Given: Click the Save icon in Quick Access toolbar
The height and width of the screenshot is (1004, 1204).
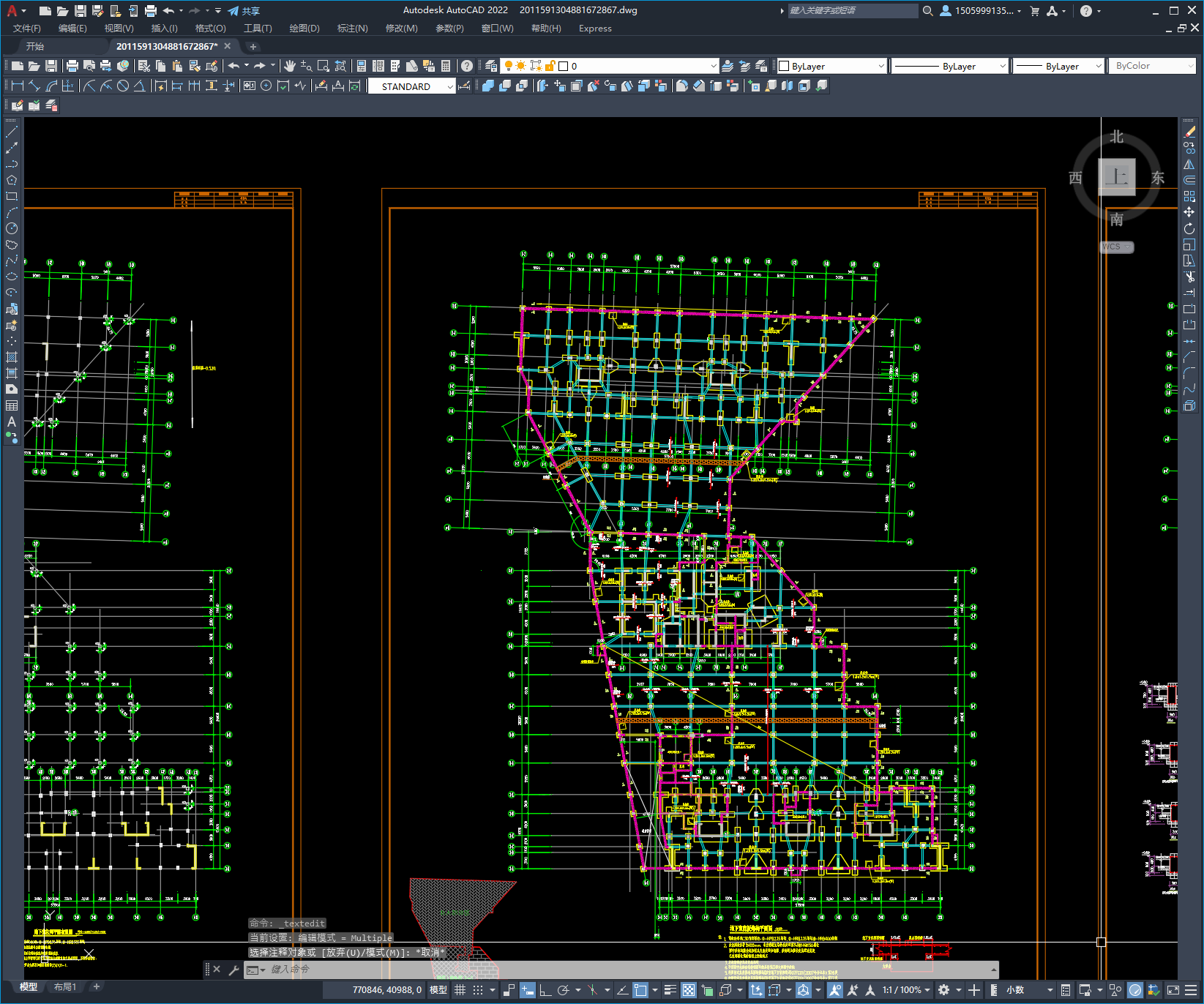Looking at the screenshot, I should 81,10.
